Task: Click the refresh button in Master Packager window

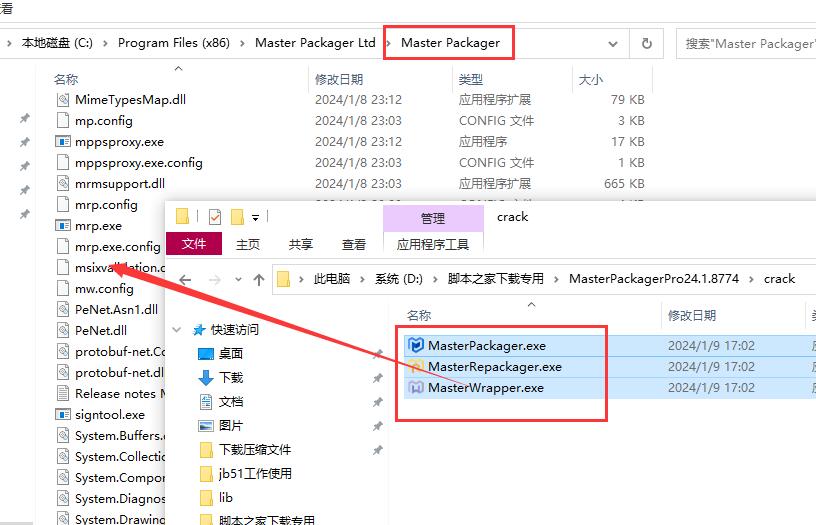Action: (646, 43)
